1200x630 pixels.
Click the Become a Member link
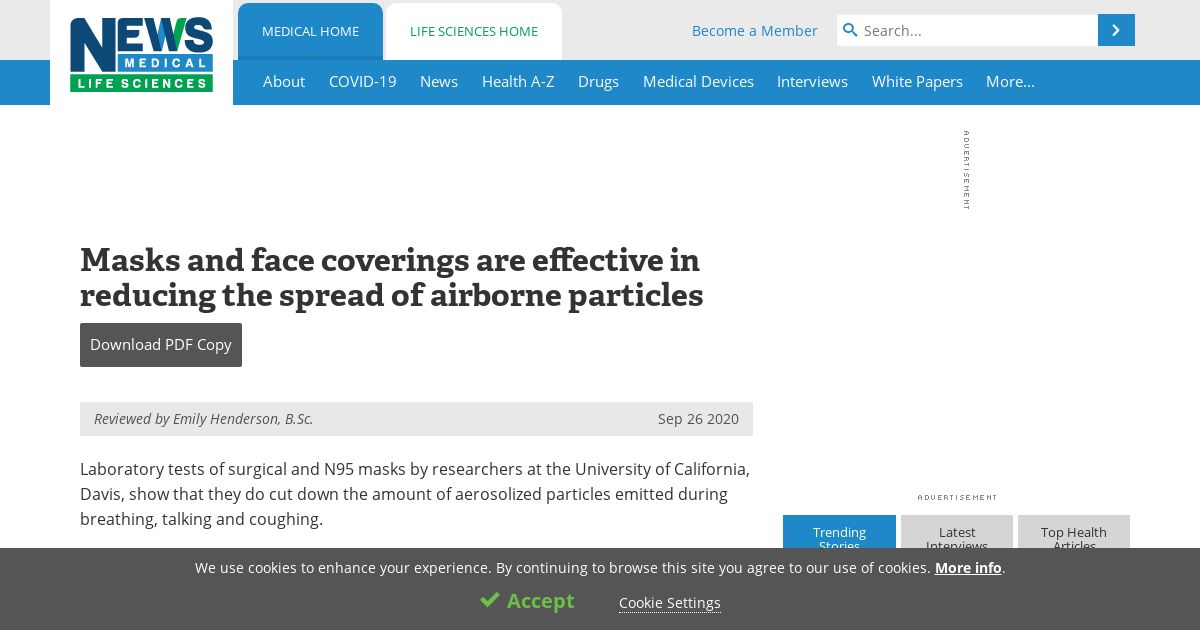754,31
